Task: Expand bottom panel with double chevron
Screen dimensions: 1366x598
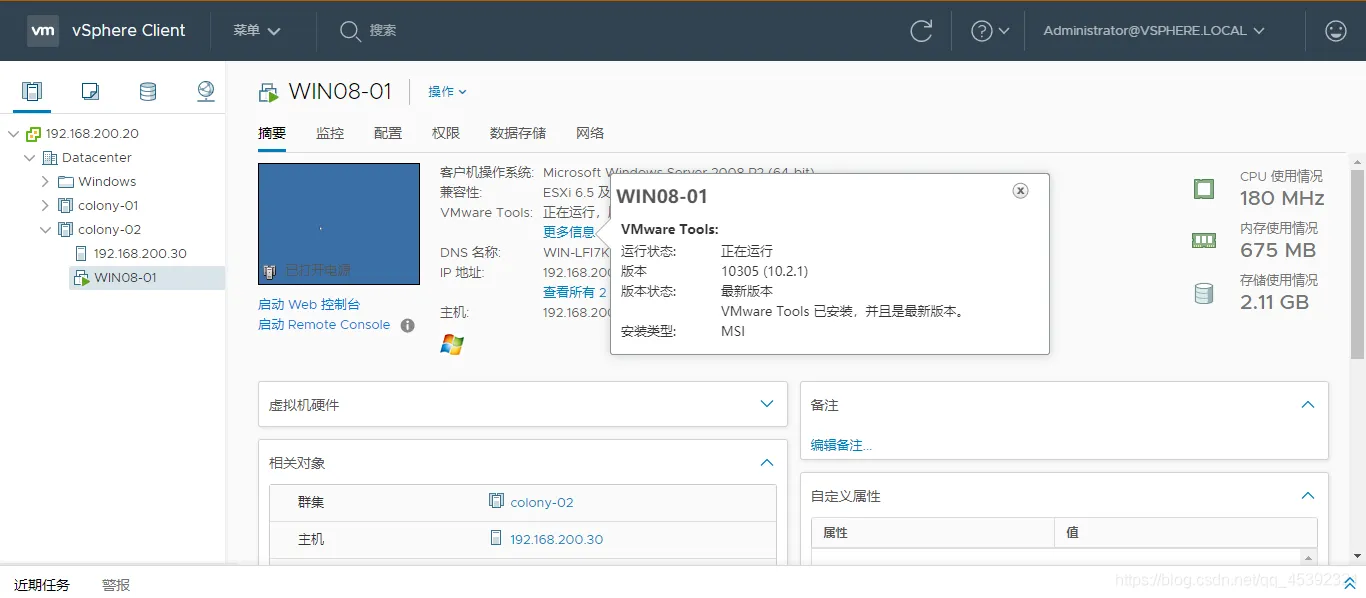Action: pyautogui.click(x=1349, y=583)
